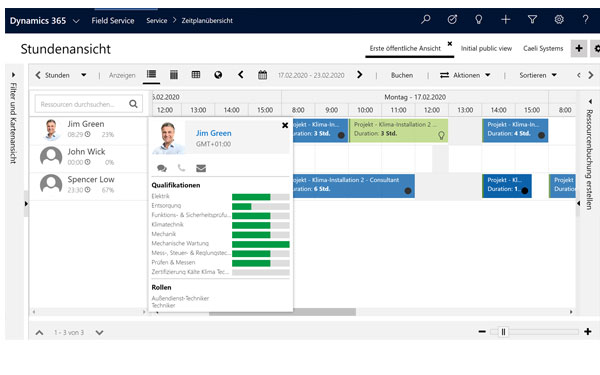Switch to the vertical schedule view icon
The image size is (600, 375).
click(174, 75)
